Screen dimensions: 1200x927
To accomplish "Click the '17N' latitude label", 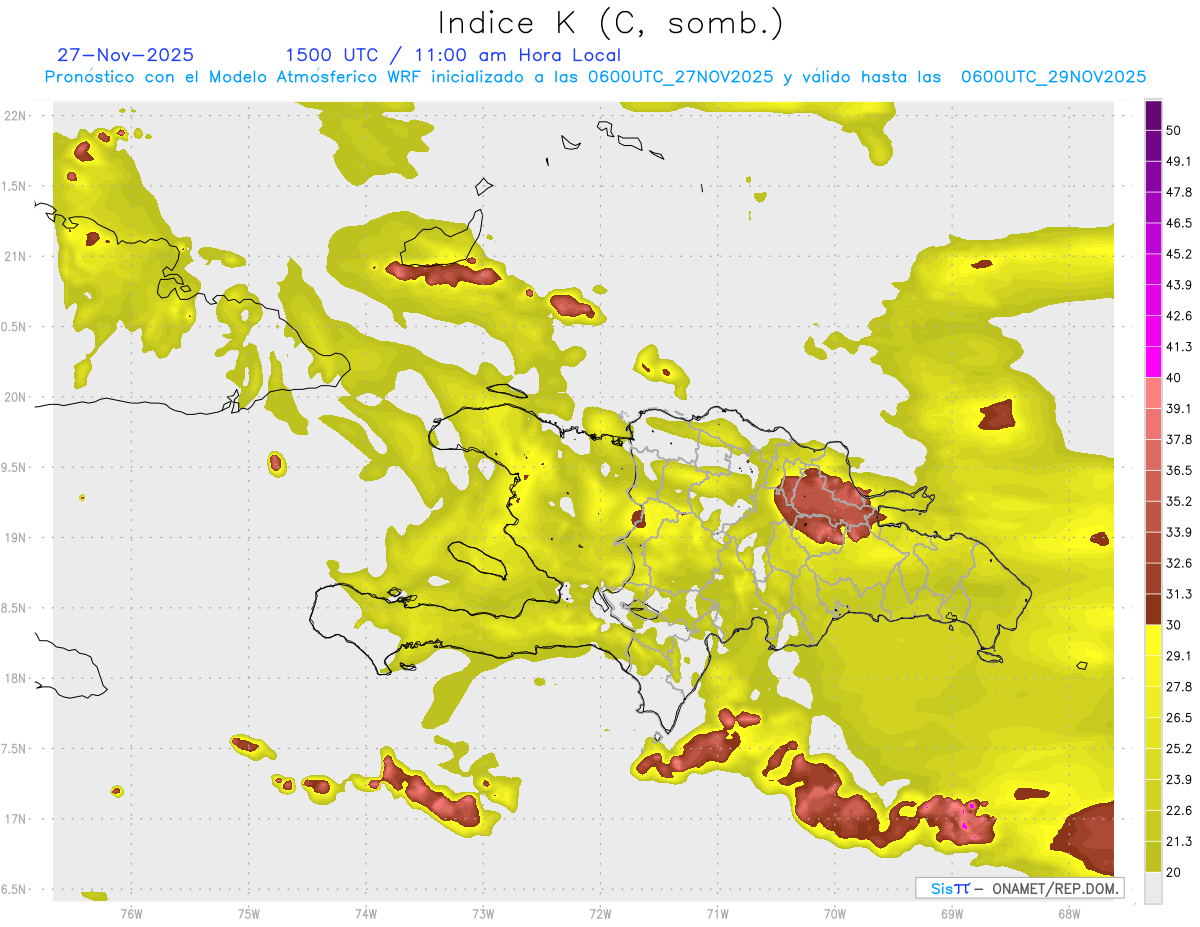I will coord(15,820).
